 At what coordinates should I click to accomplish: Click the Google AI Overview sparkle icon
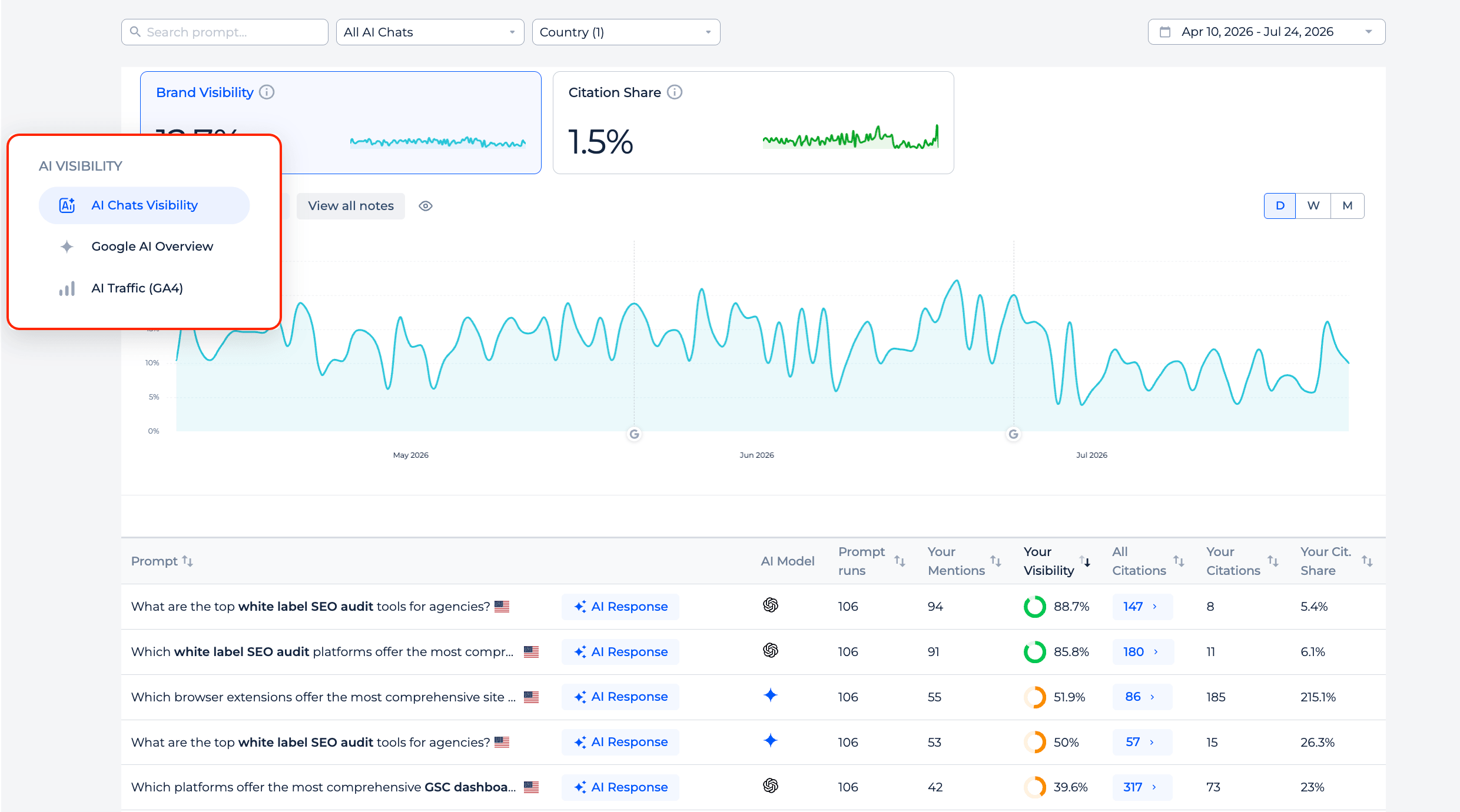click(x=67, y=247)
